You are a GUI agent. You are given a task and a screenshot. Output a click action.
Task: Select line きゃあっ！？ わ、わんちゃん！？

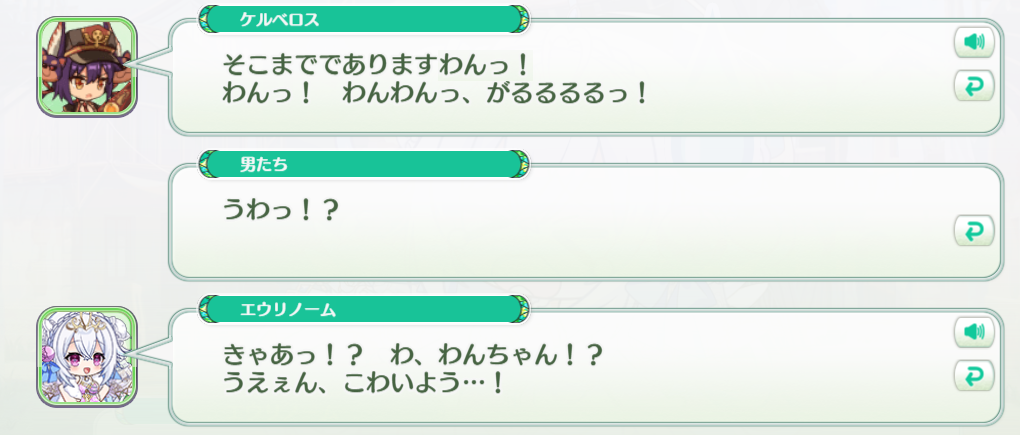click(x=414, y=355)
